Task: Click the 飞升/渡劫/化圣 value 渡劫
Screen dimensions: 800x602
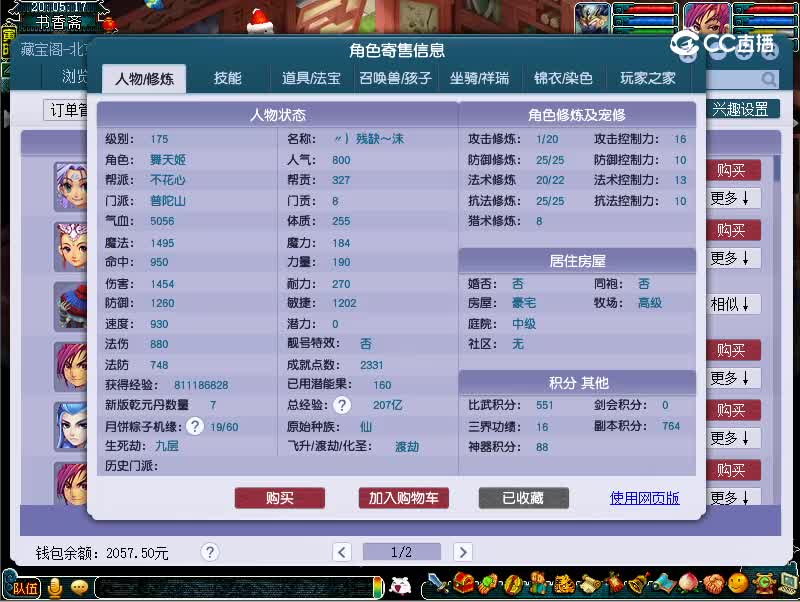Action: 407,446
